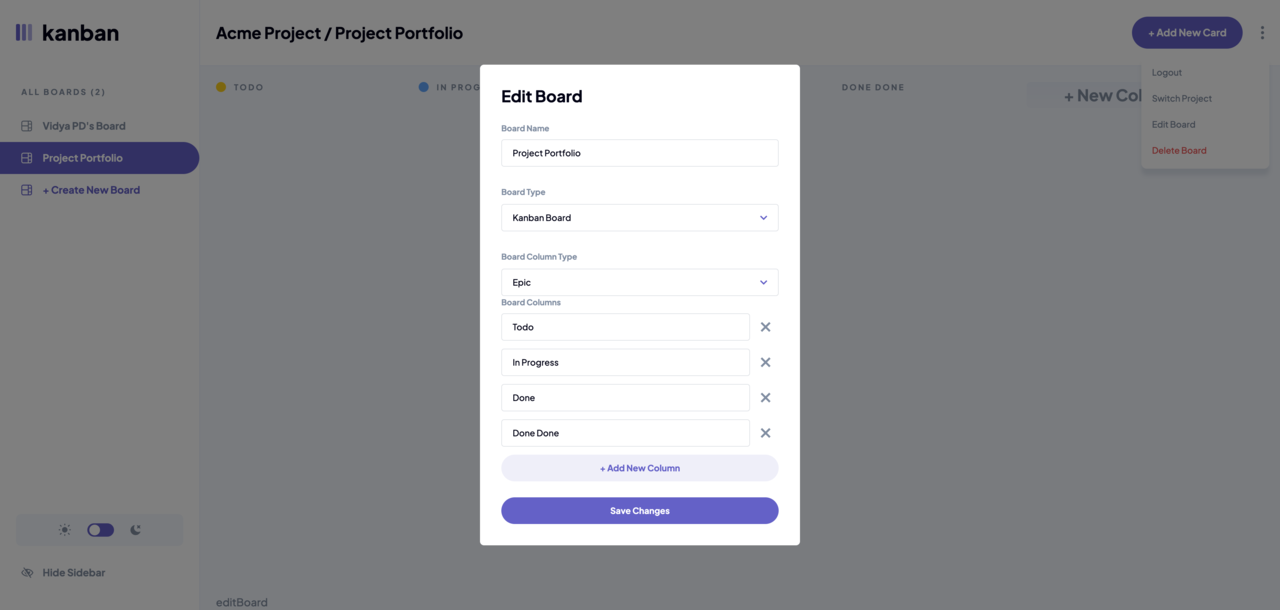Click the + Add New Card button
The image size is (1280, 610).
(1187, 33)
